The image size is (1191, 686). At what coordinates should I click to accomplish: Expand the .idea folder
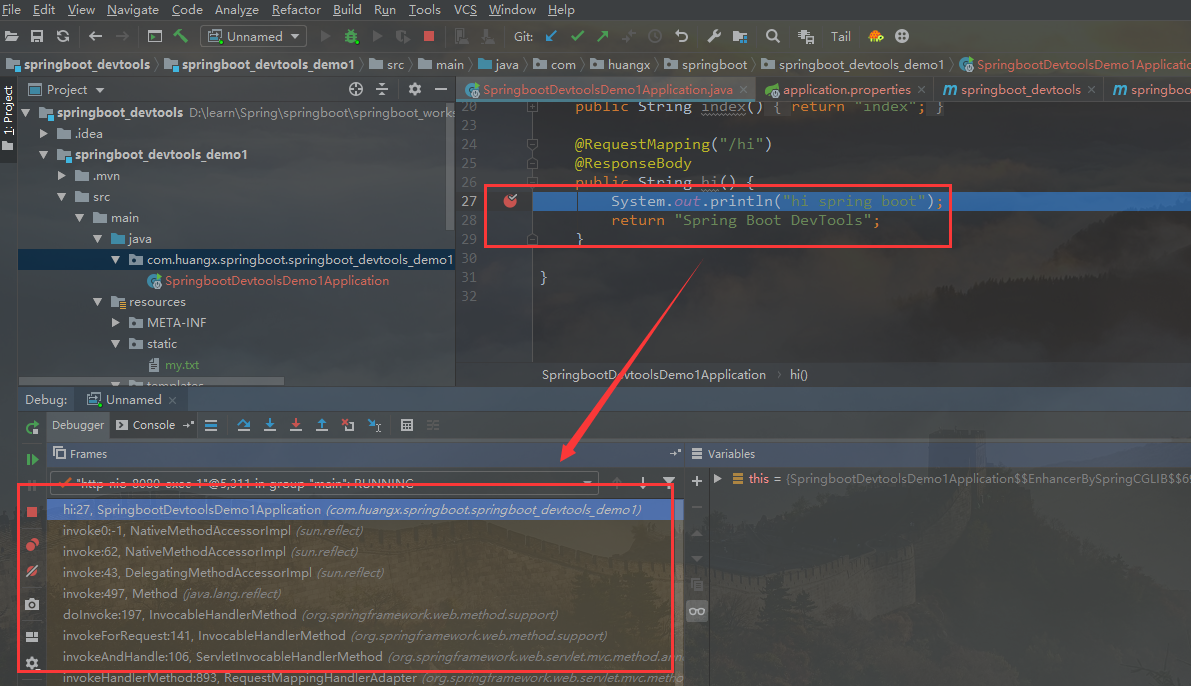coord(44,134)
